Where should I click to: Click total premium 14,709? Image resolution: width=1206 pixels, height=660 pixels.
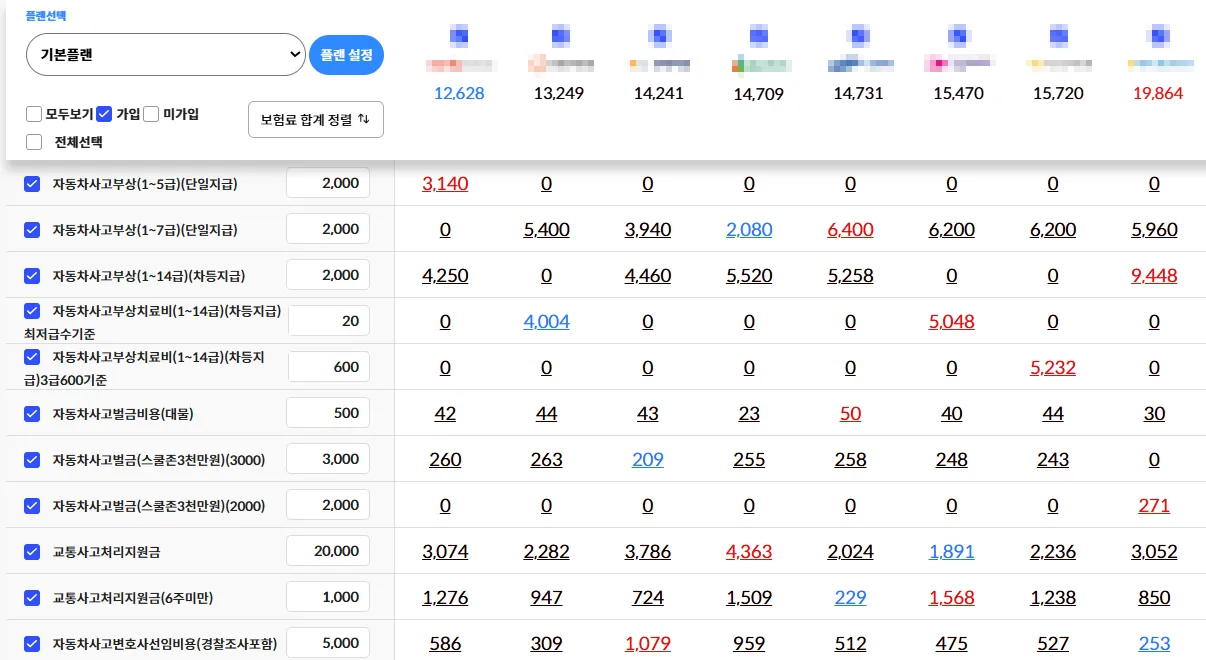[x=759, y=94]
